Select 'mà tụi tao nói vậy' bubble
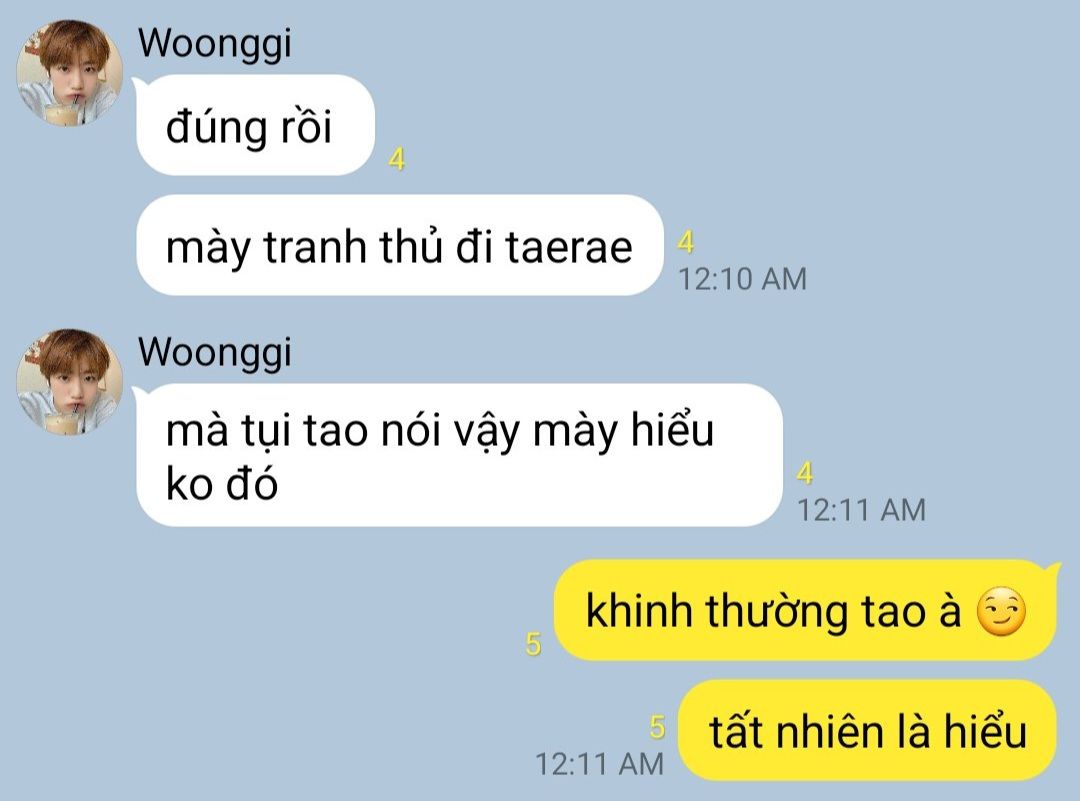1080x801 pixels. pyautogui.click(x=459, y=455)
